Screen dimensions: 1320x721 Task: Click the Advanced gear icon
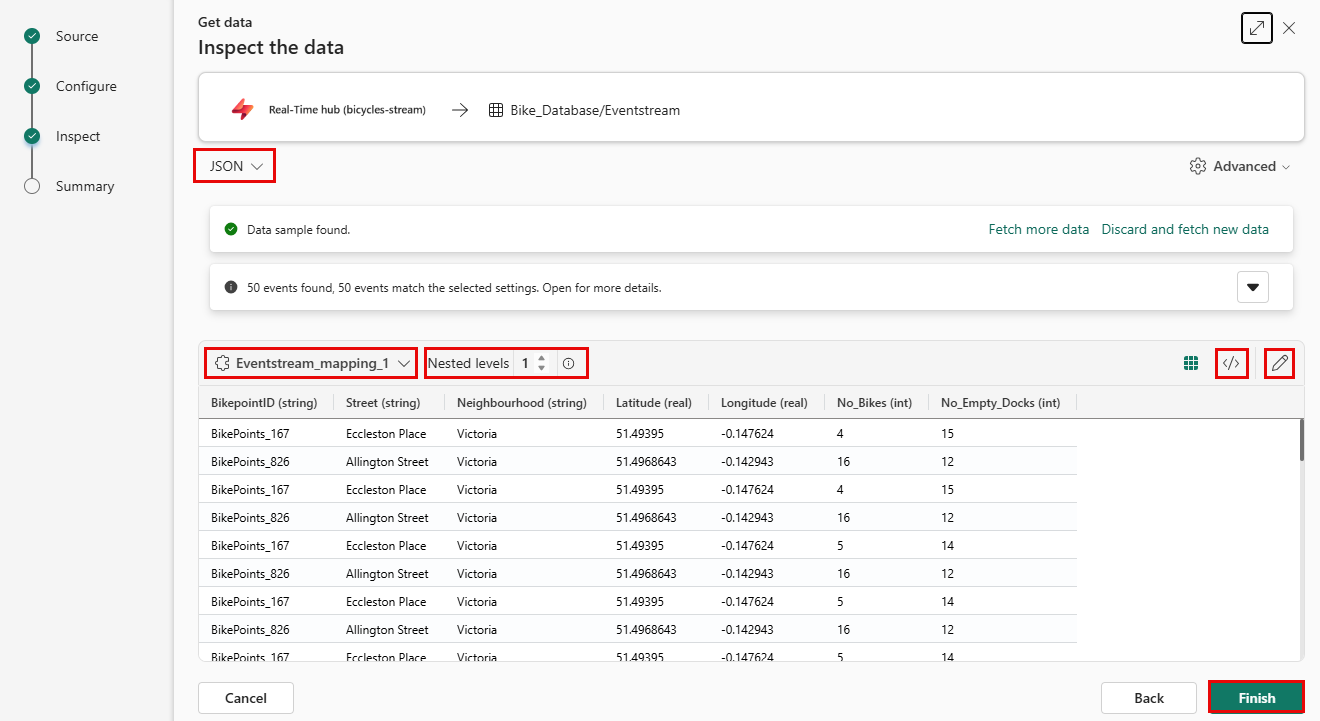[x=1197, y=167]
